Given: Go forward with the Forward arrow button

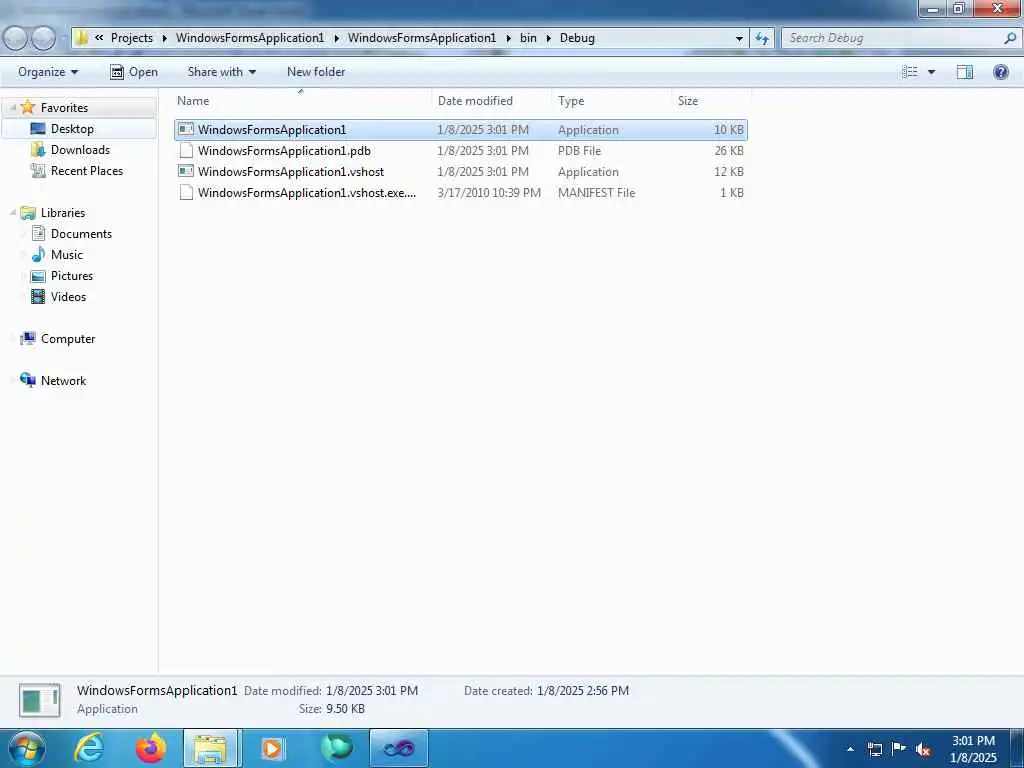Looking at the screenshot, I should point(44,39).
